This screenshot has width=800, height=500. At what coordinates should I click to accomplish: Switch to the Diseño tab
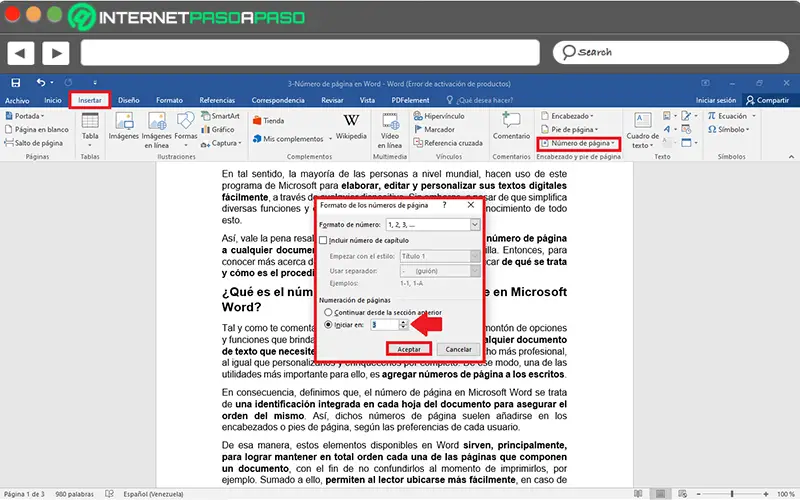[129, 101]
